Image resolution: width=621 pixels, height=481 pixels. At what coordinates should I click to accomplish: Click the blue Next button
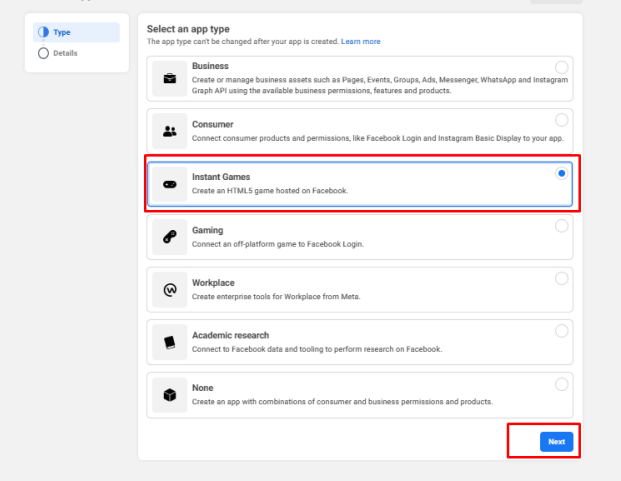point(556,441)
